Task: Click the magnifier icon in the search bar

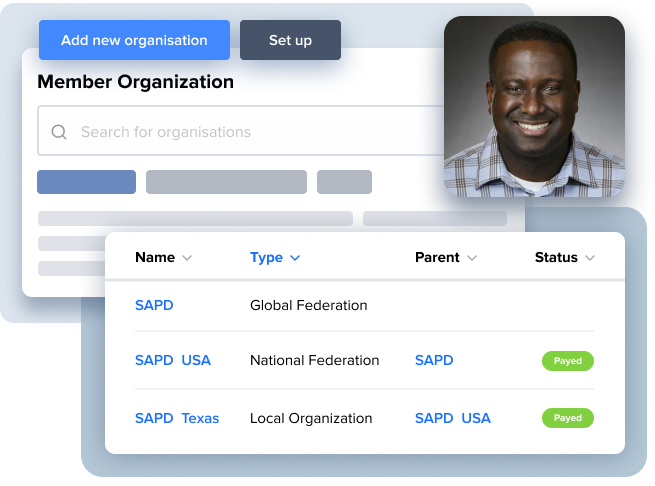Action: (x=59, y=132)
